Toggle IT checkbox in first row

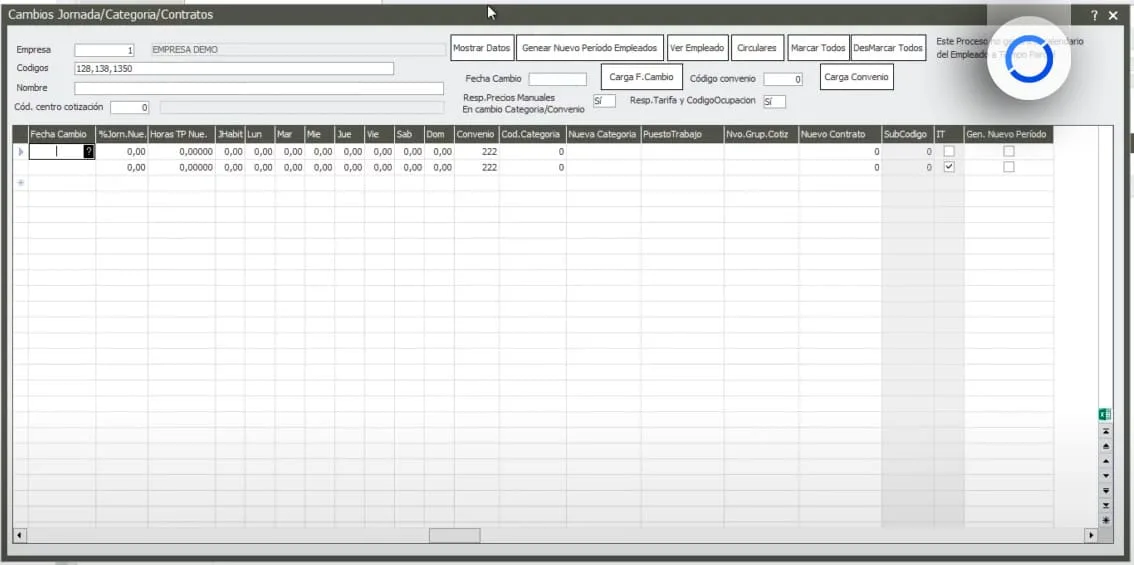(x=949, y=151)
